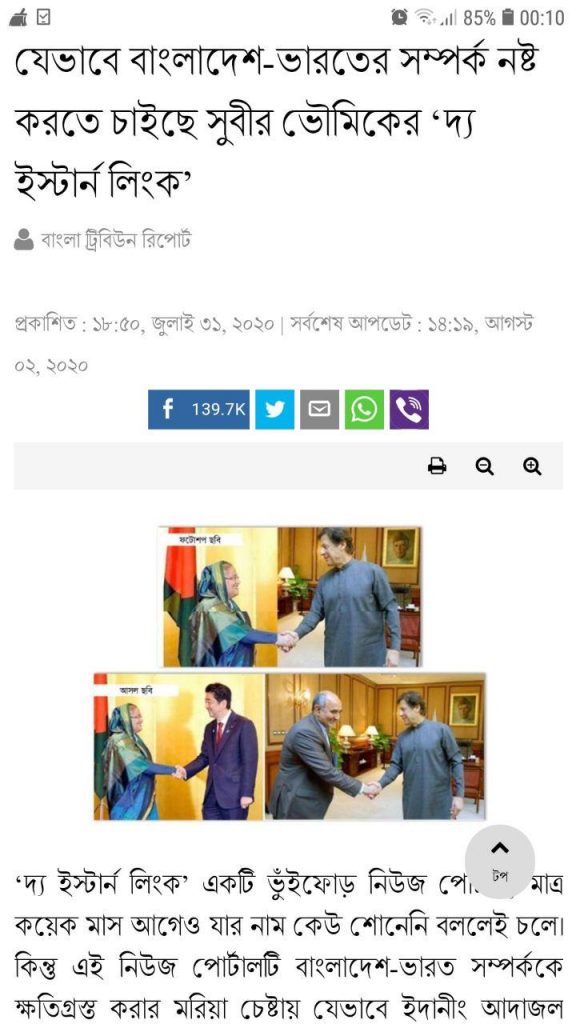Print the article with printer icon
The image size is (576, 1024).
point(437,466)
